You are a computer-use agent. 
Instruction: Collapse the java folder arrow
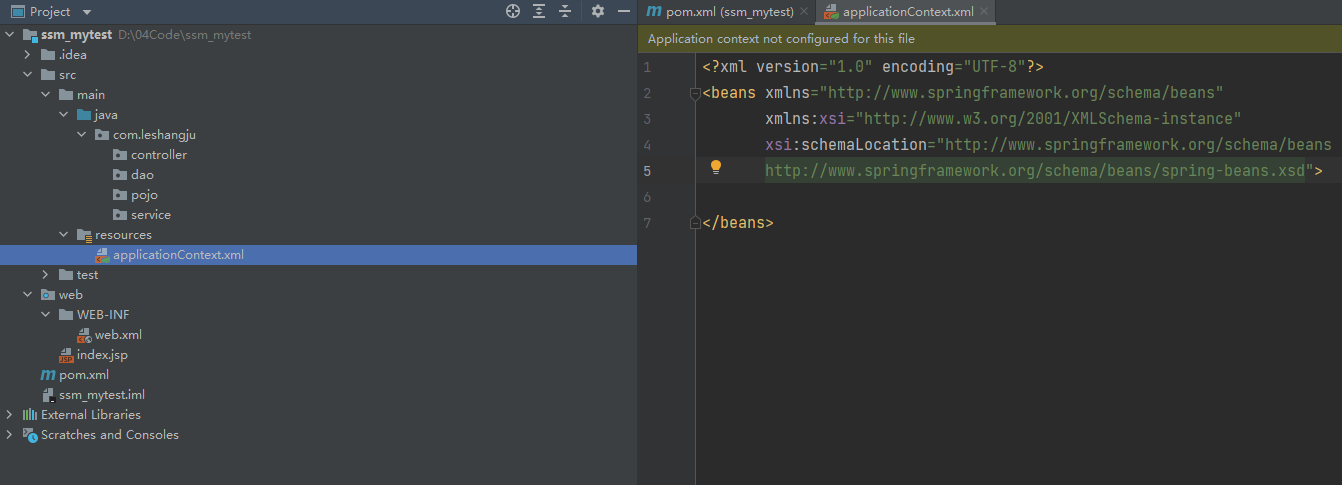coord(64,115)
